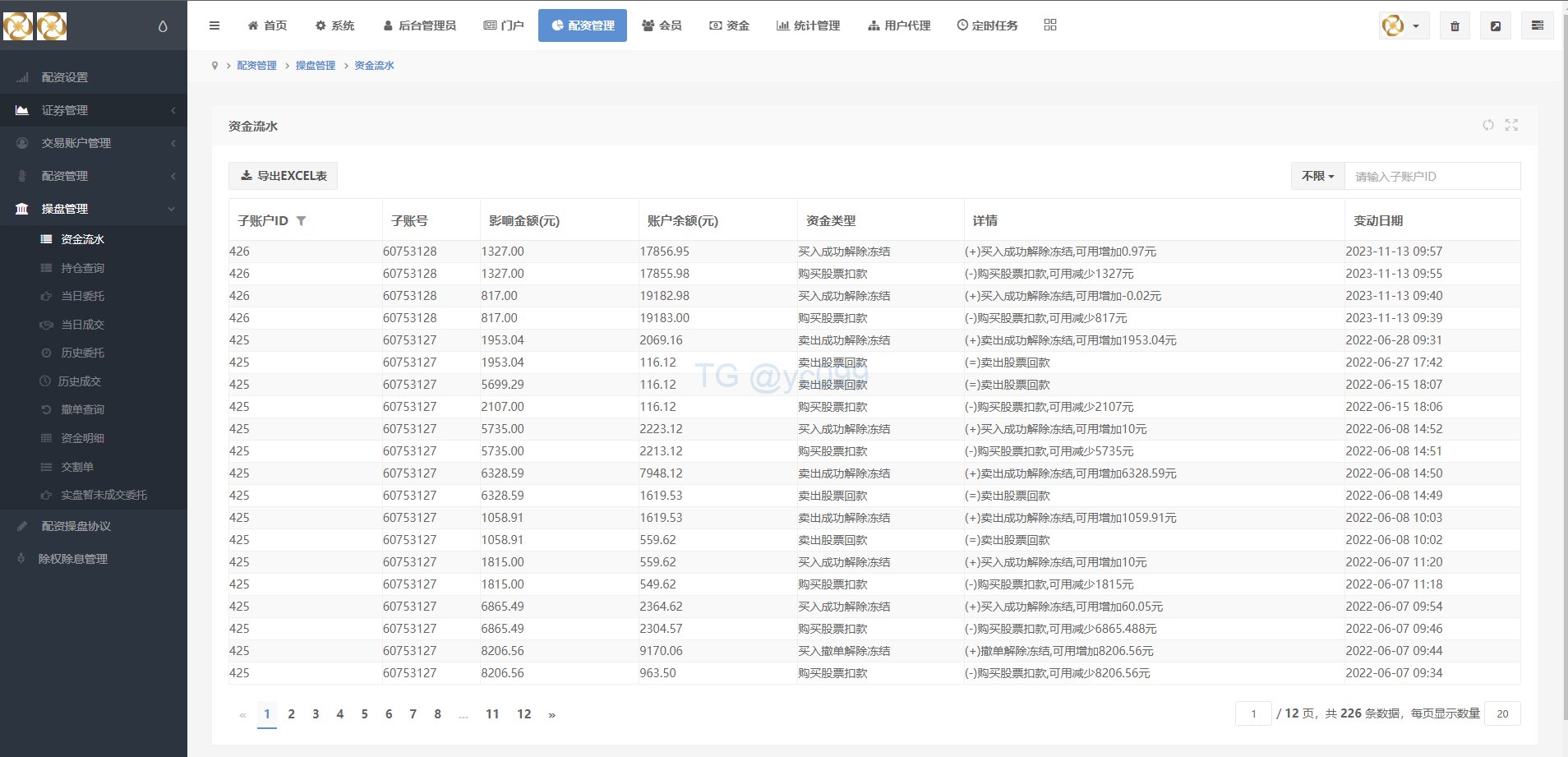Screen dimensions: 1568x757
Task: Open the 不限 filter dropdown
Action: 1317,176
